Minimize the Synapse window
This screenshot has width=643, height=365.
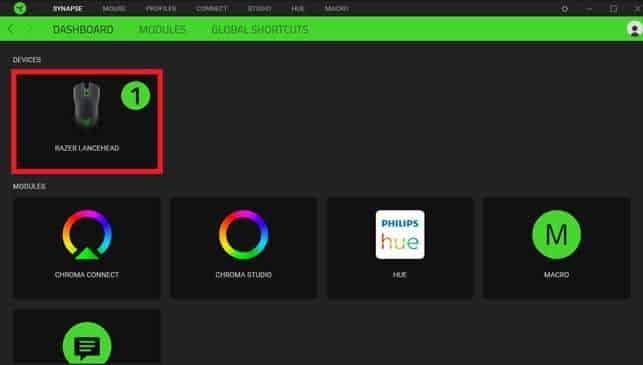(589, 9)
